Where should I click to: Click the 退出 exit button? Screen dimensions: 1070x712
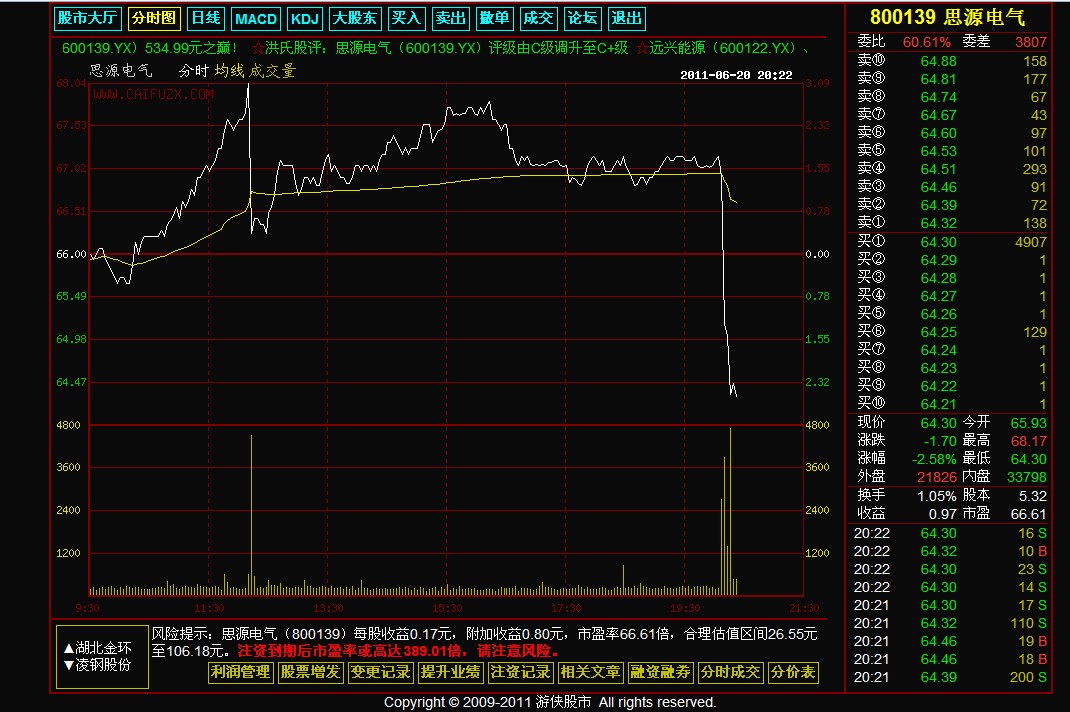(x=626, y=18)
